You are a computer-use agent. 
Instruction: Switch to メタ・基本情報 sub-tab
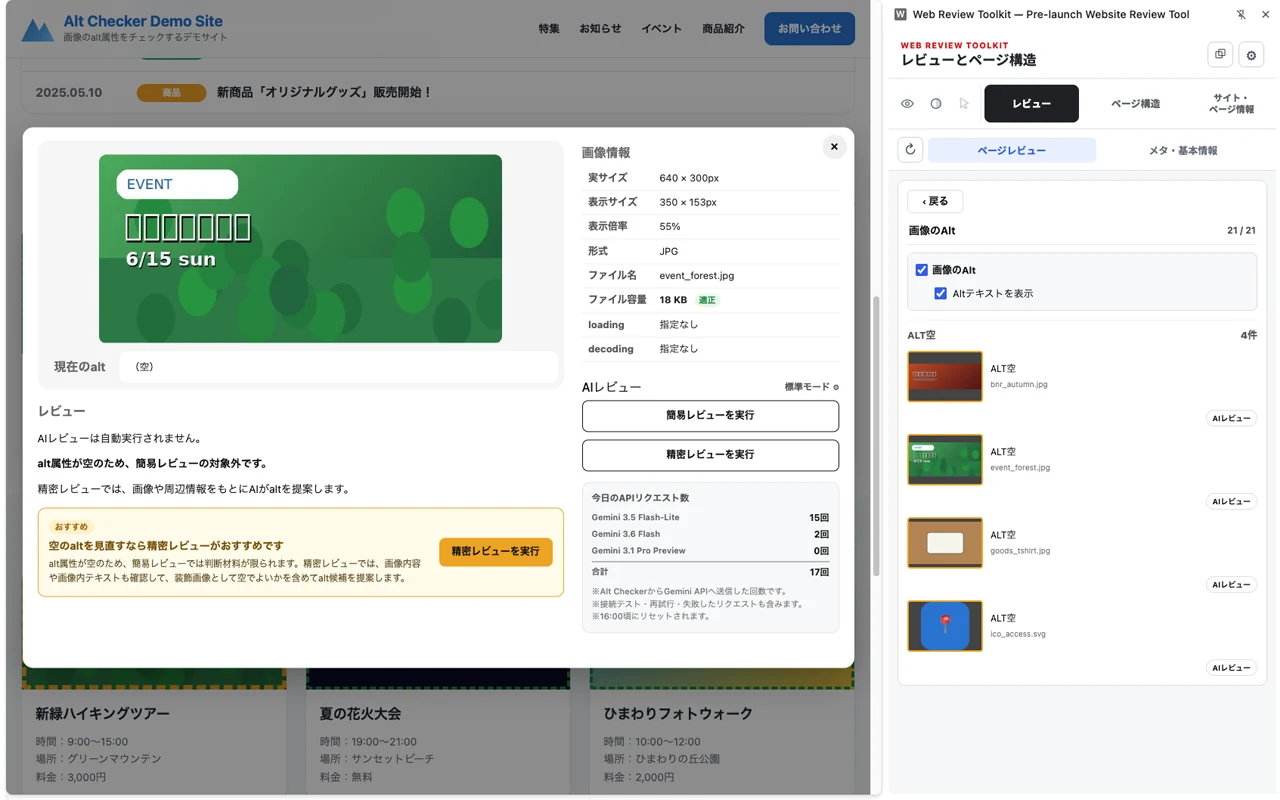pyautogui.click(x=1183, y=150)
